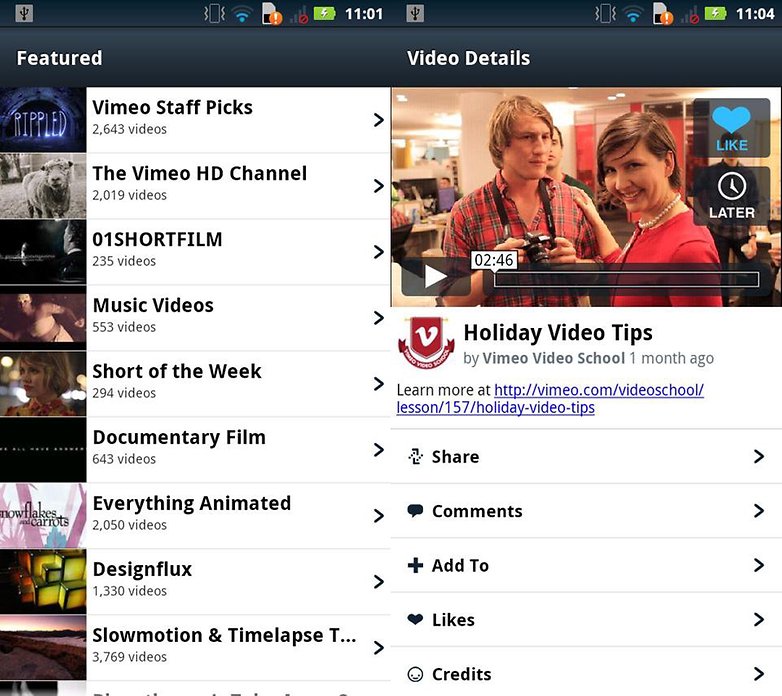Tap the battery icon in right status bar
Viewport: 782px width, 696px height.
click(x=715, y=13)
